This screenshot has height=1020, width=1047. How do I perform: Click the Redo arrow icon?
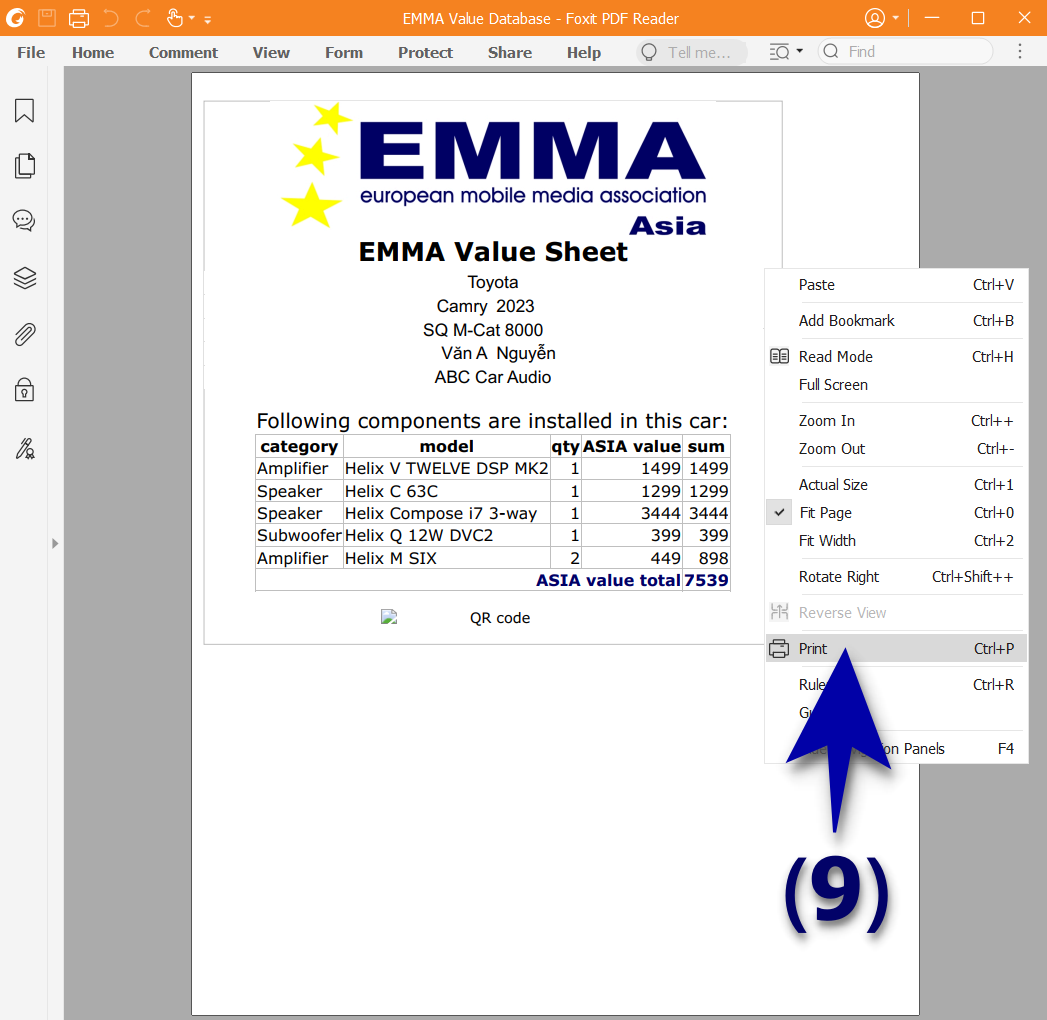pos(143,18)
